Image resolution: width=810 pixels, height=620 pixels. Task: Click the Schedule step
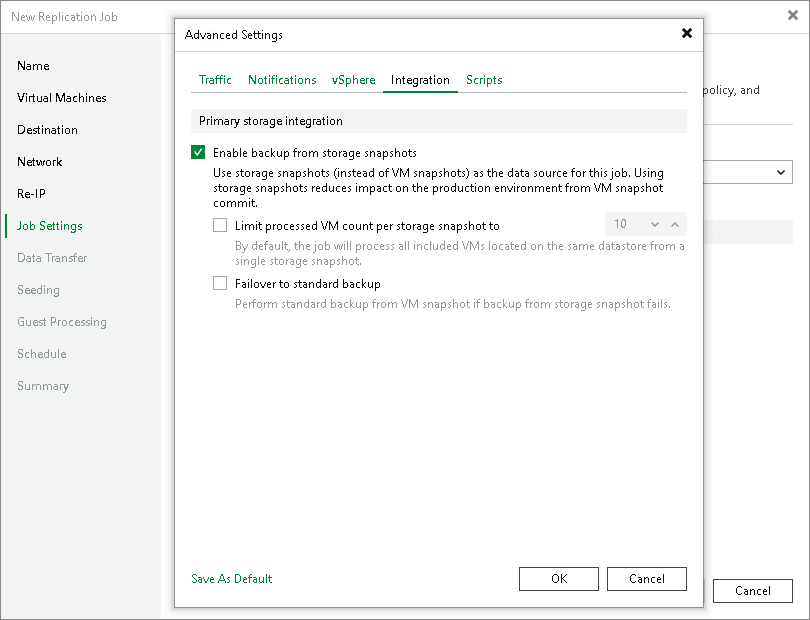point(41,354)
